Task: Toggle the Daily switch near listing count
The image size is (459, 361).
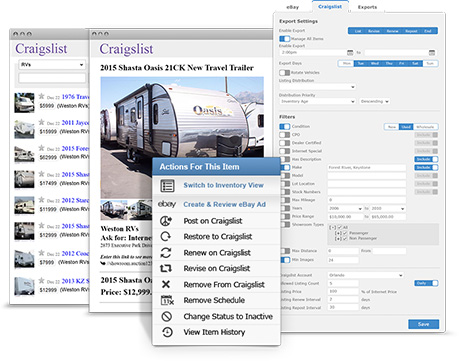Action: (x=426, y=283)
